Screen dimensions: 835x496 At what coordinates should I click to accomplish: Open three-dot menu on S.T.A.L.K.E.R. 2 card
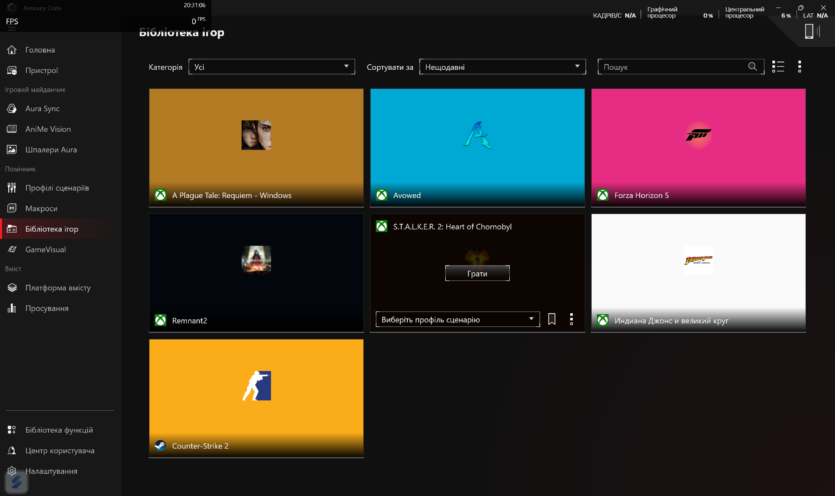(x=571, y=319)
